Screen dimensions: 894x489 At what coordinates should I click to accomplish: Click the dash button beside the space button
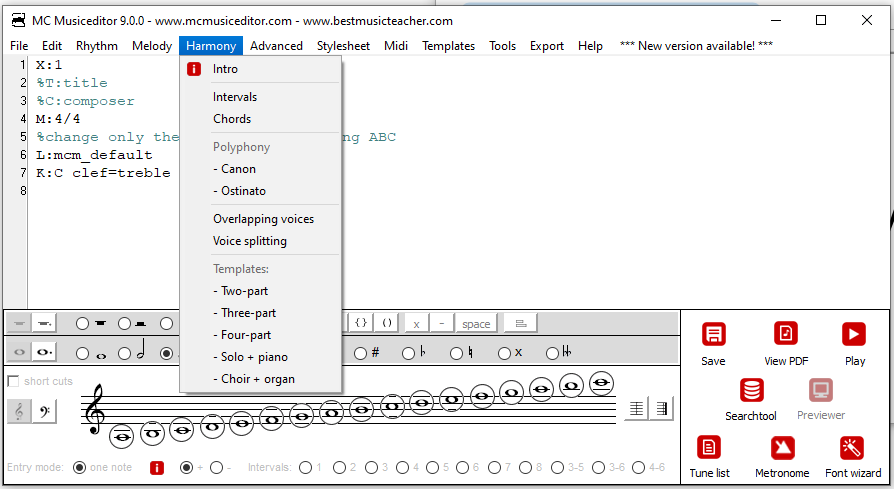tap(441, 323)
